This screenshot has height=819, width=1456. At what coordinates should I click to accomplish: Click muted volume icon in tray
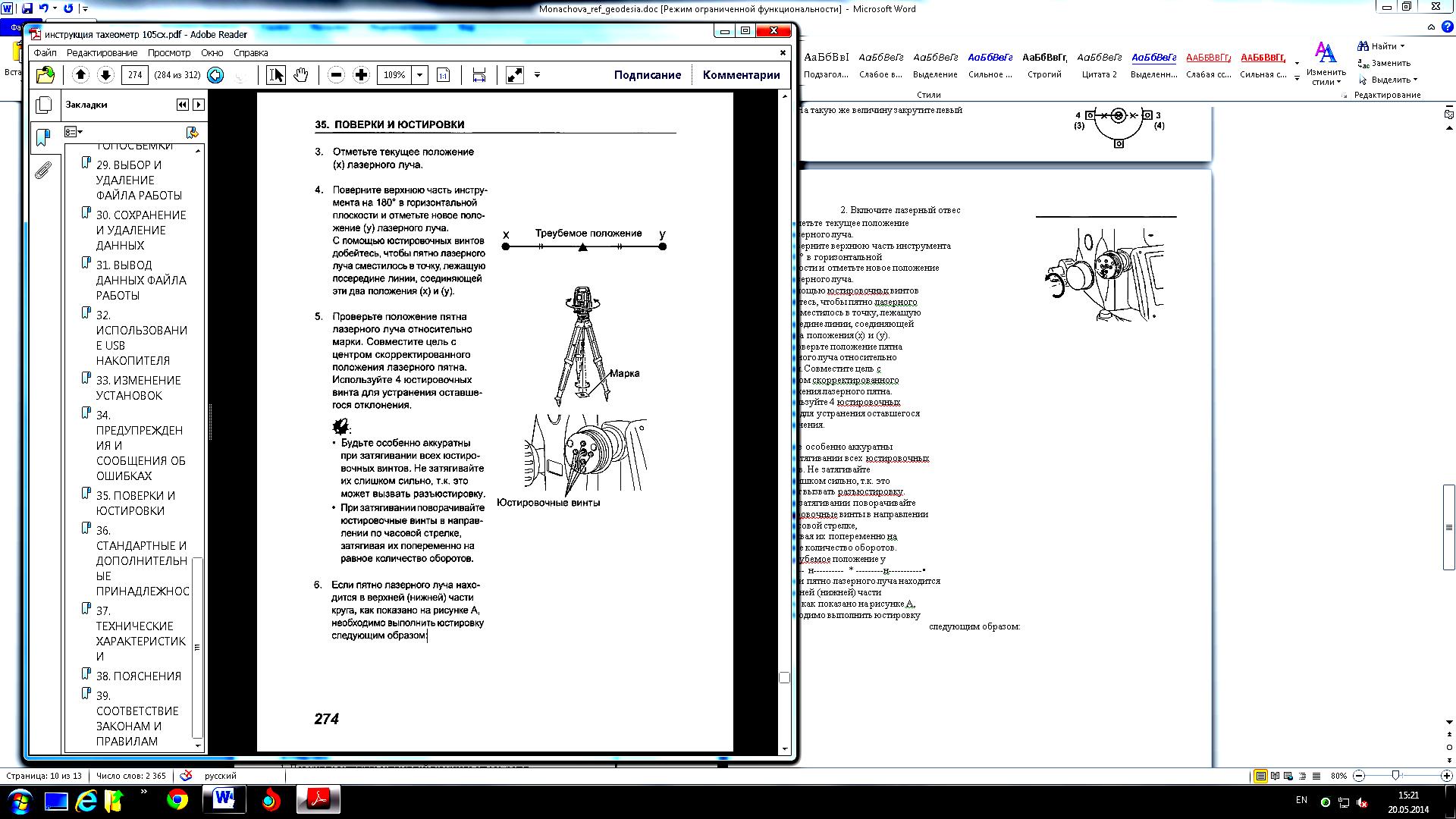[1362, 802]
